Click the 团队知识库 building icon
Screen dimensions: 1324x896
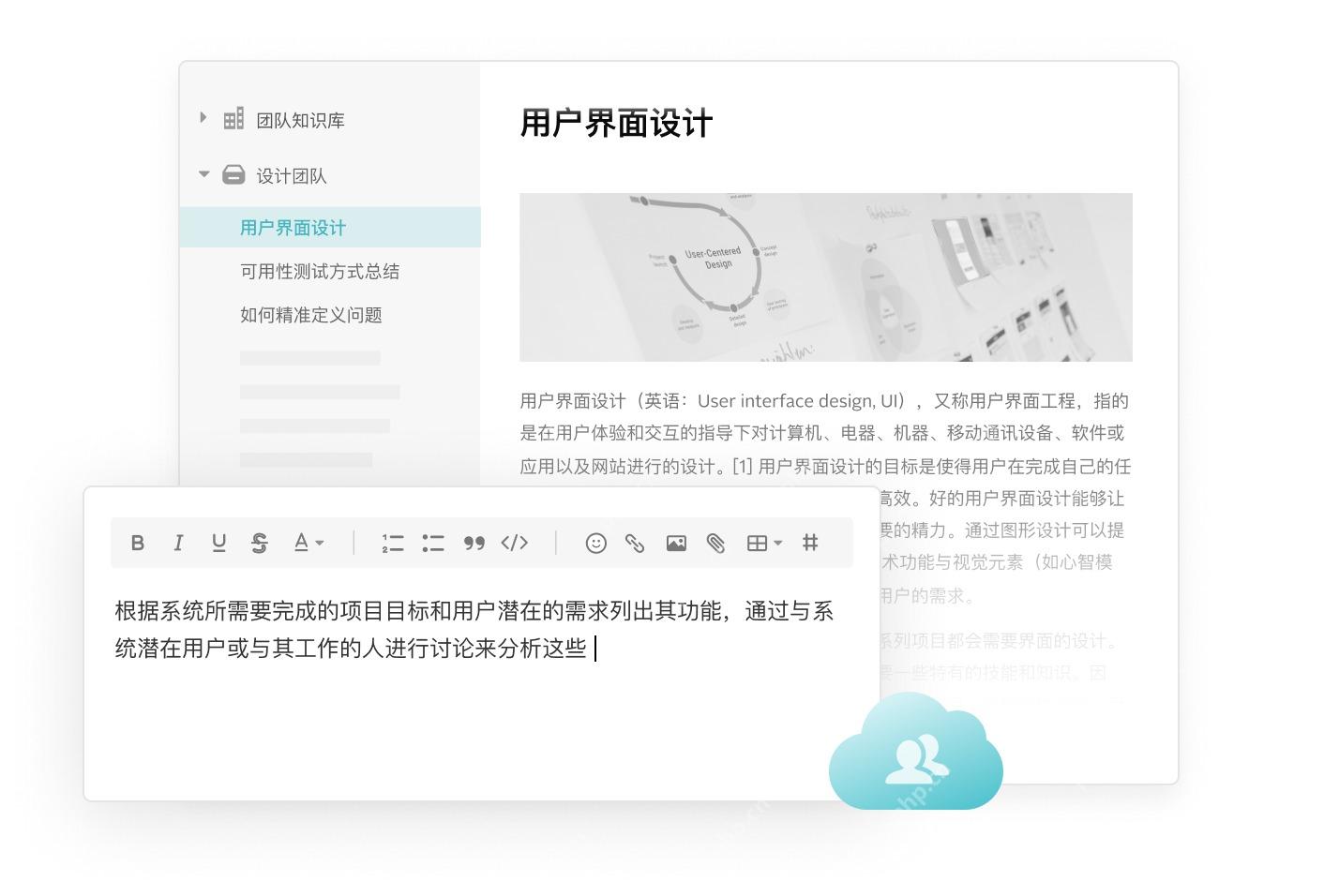tap(233, 118)
